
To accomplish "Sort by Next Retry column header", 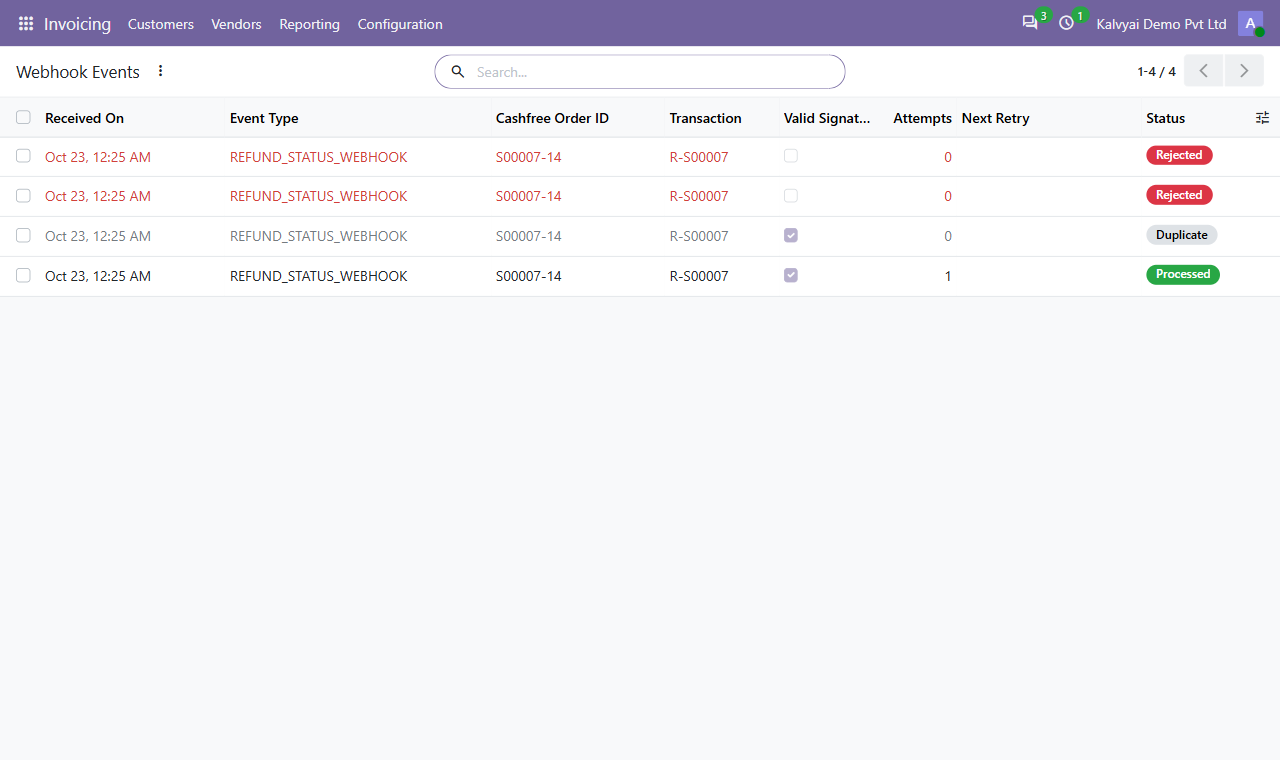I will point(995,118).
